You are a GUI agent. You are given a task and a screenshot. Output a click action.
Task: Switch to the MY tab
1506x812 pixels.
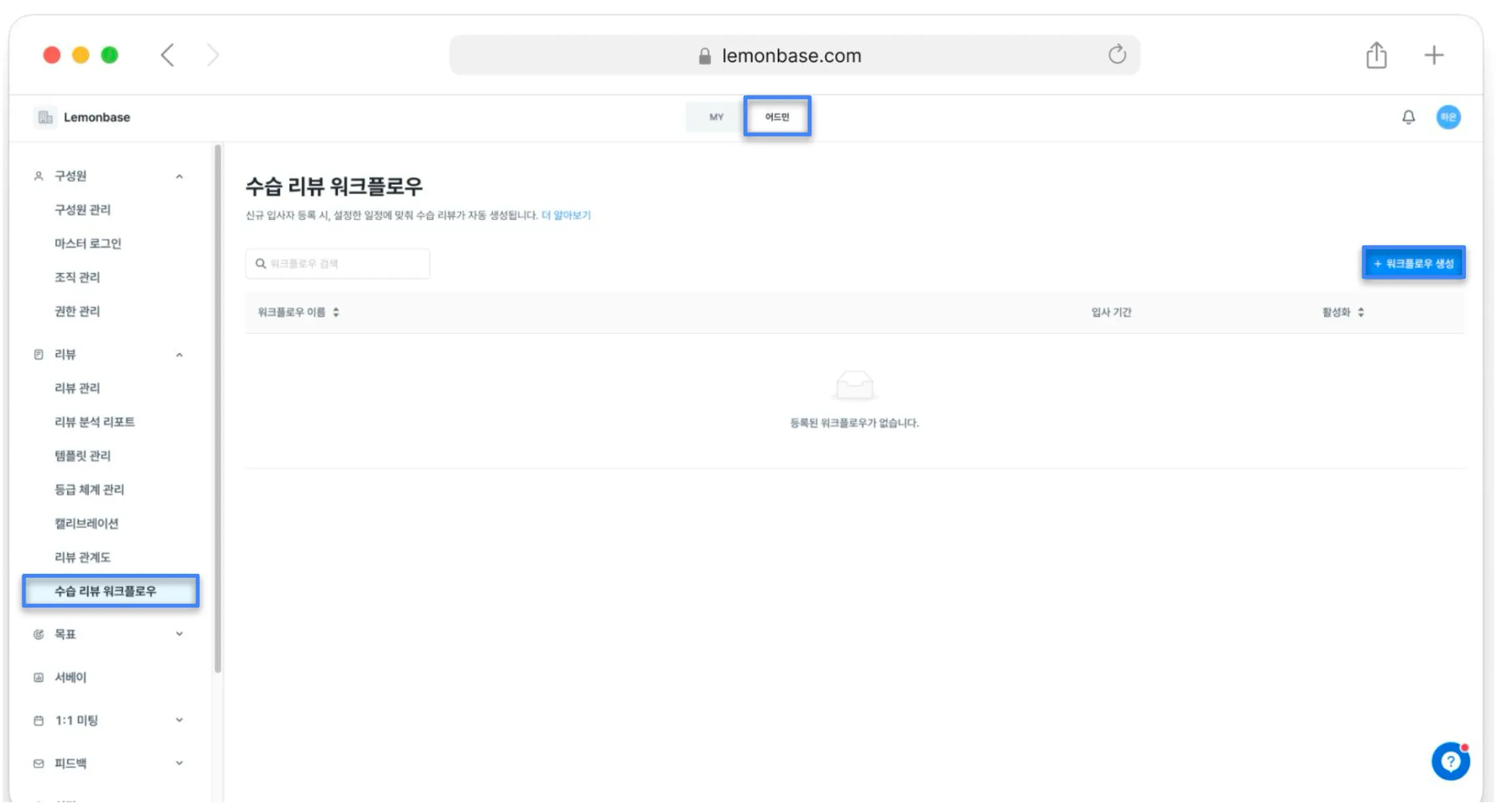pyautogui.click(x=716, y=117)
